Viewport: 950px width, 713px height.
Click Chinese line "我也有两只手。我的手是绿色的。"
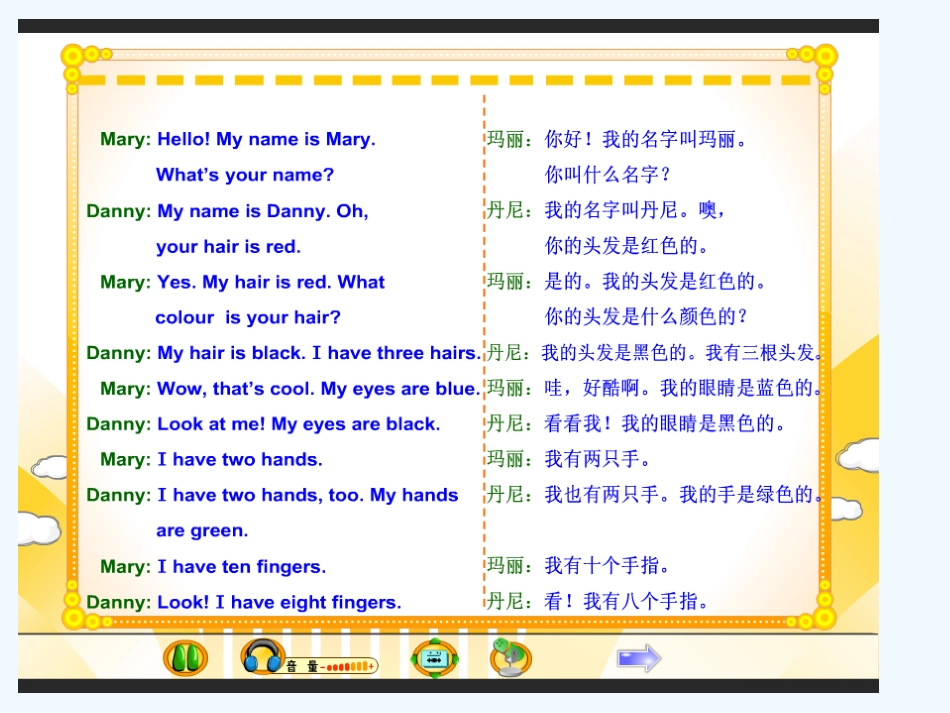click(683, 495)
